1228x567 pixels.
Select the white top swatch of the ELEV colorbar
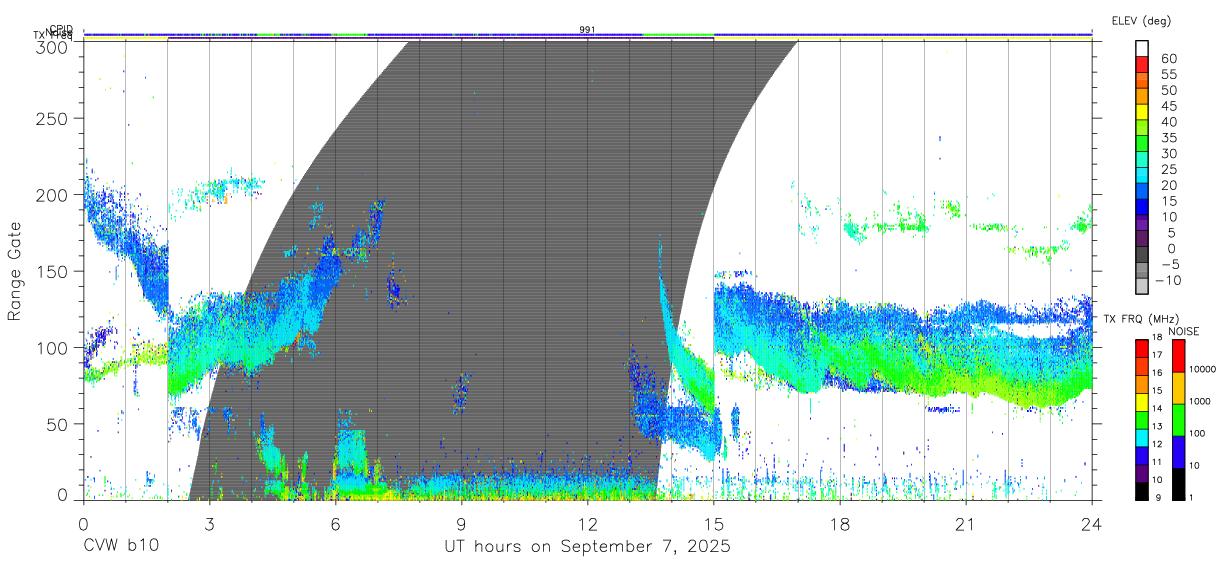coord(1141,48)
